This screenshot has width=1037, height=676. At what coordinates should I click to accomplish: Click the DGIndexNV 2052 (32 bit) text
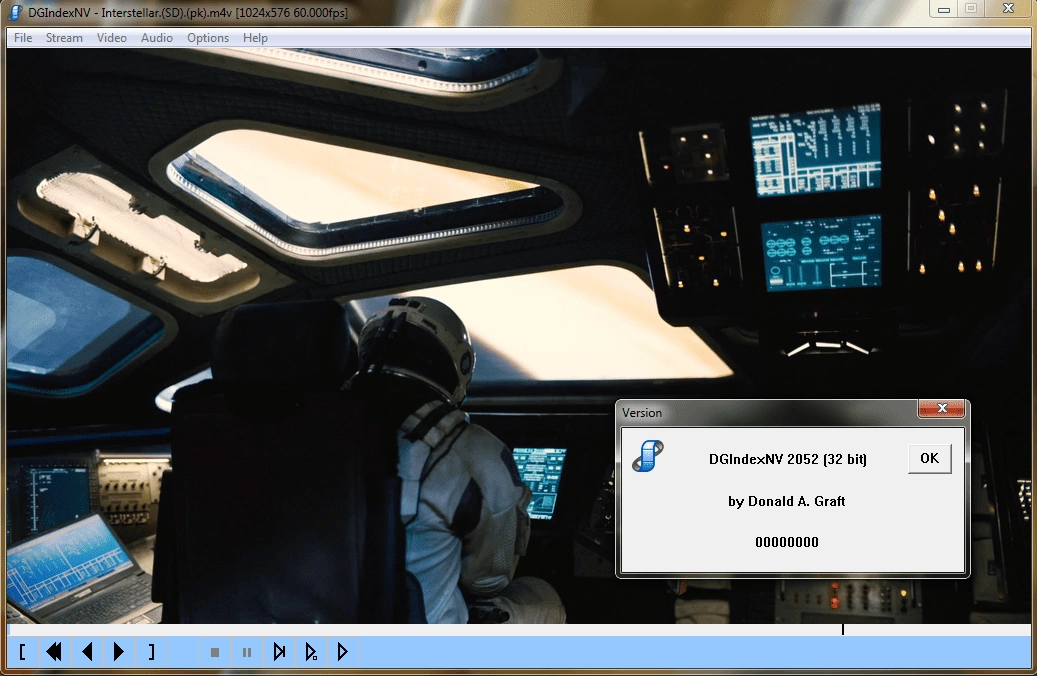coord(787,459)
